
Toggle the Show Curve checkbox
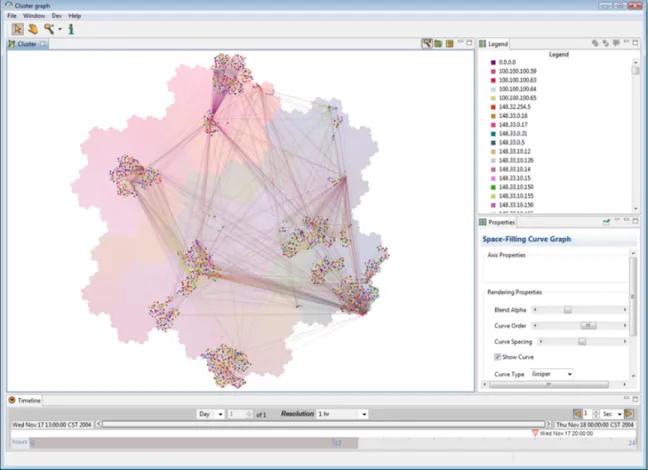point(498,357)
